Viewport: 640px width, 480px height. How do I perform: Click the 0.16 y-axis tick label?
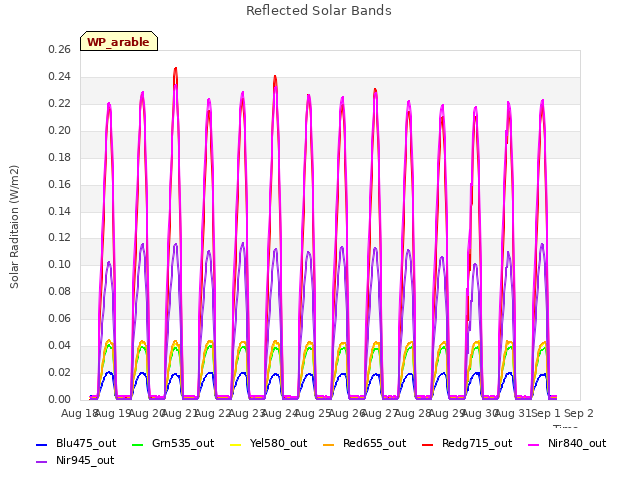tap(59, 184)
